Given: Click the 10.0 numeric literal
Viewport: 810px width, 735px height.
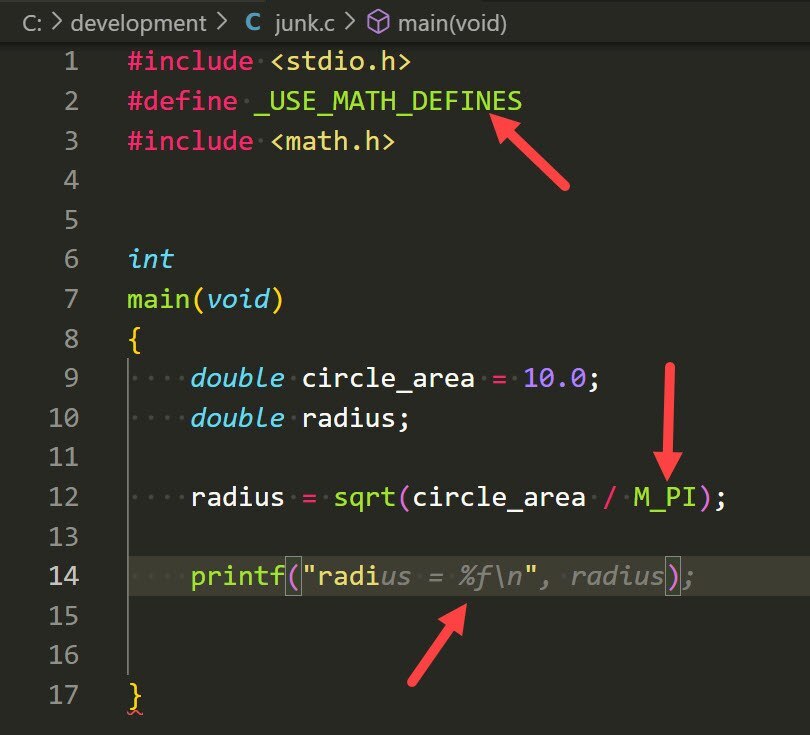Looking at the screenshot, I should [x=554, y=378].
